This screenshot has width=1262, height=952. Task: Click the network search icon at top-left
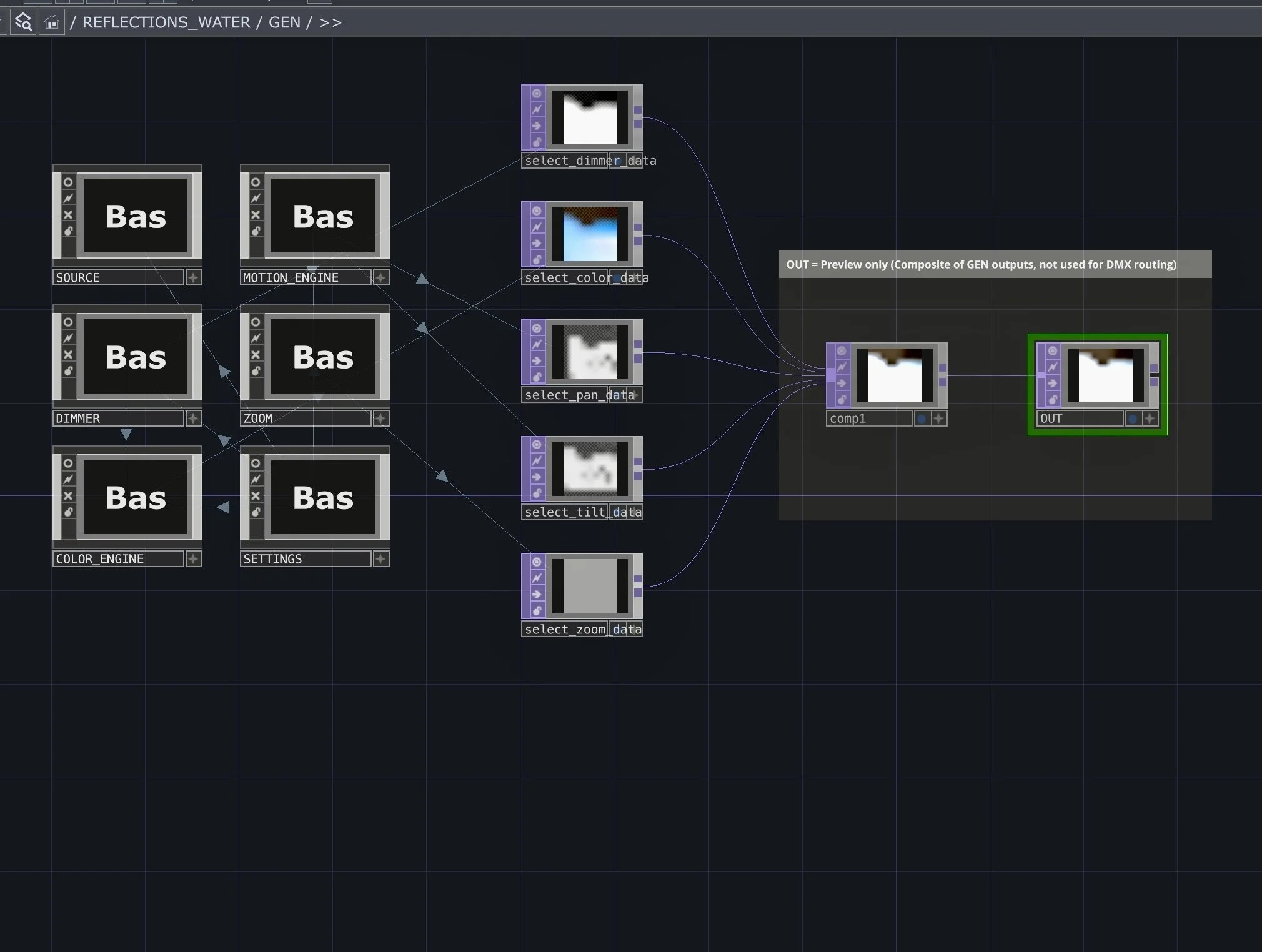[24, 21]
